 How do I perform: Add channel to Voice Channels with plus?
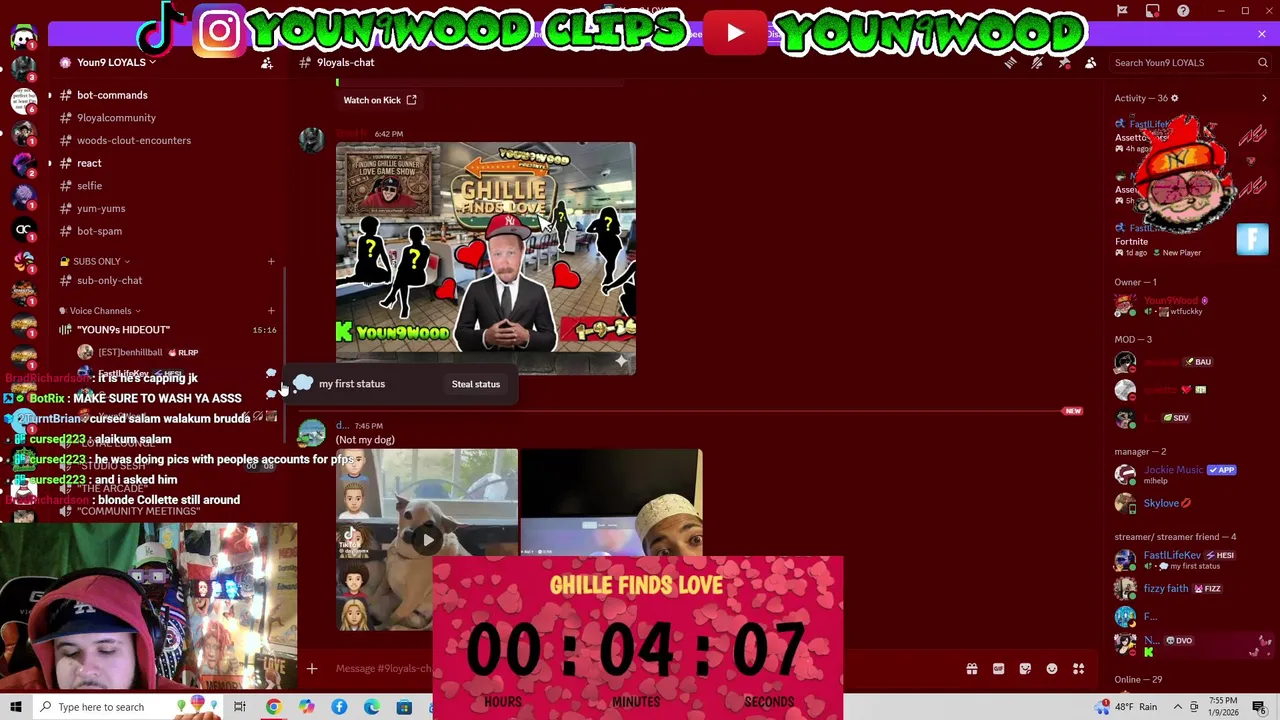pyautogui.click(x=271, y=311)
